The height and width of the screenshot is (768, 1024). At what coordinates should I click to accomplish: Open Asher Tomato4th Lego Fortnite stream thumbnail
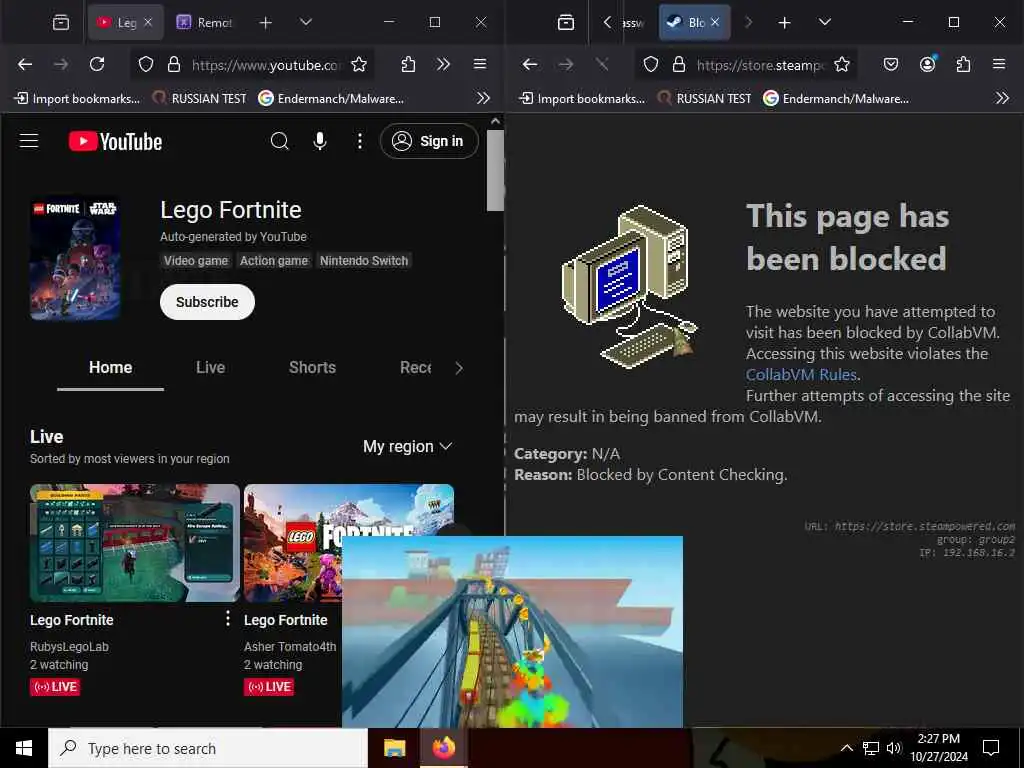coord(293,543)
